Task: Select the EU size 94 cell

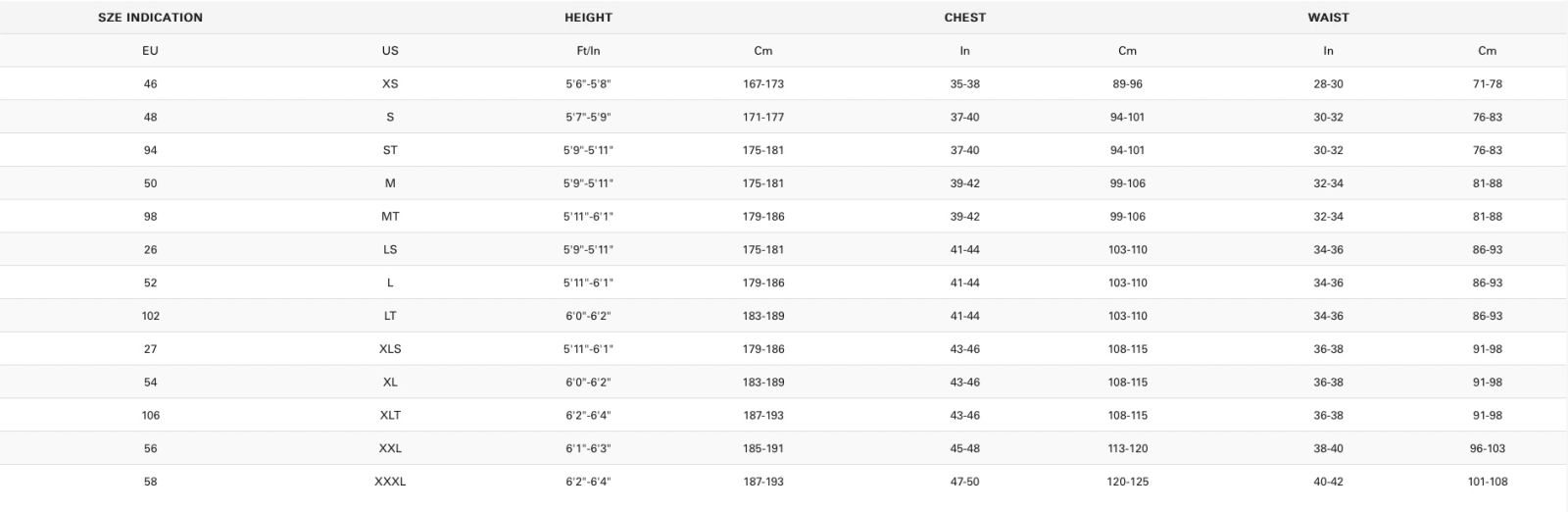Action: [x=150, y=150]
